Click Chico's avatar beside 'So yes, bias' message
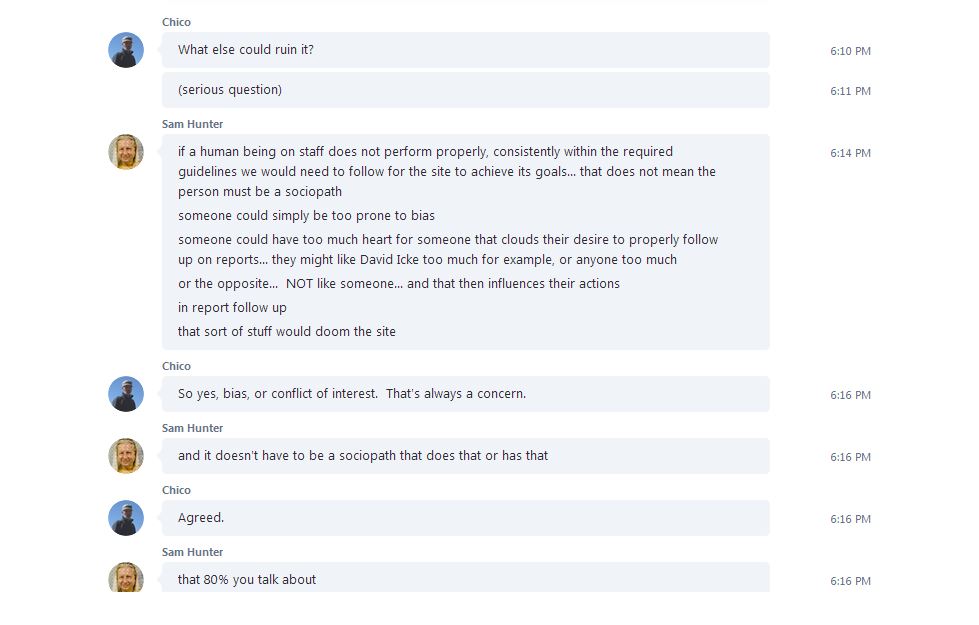 [x=126, y=394]
